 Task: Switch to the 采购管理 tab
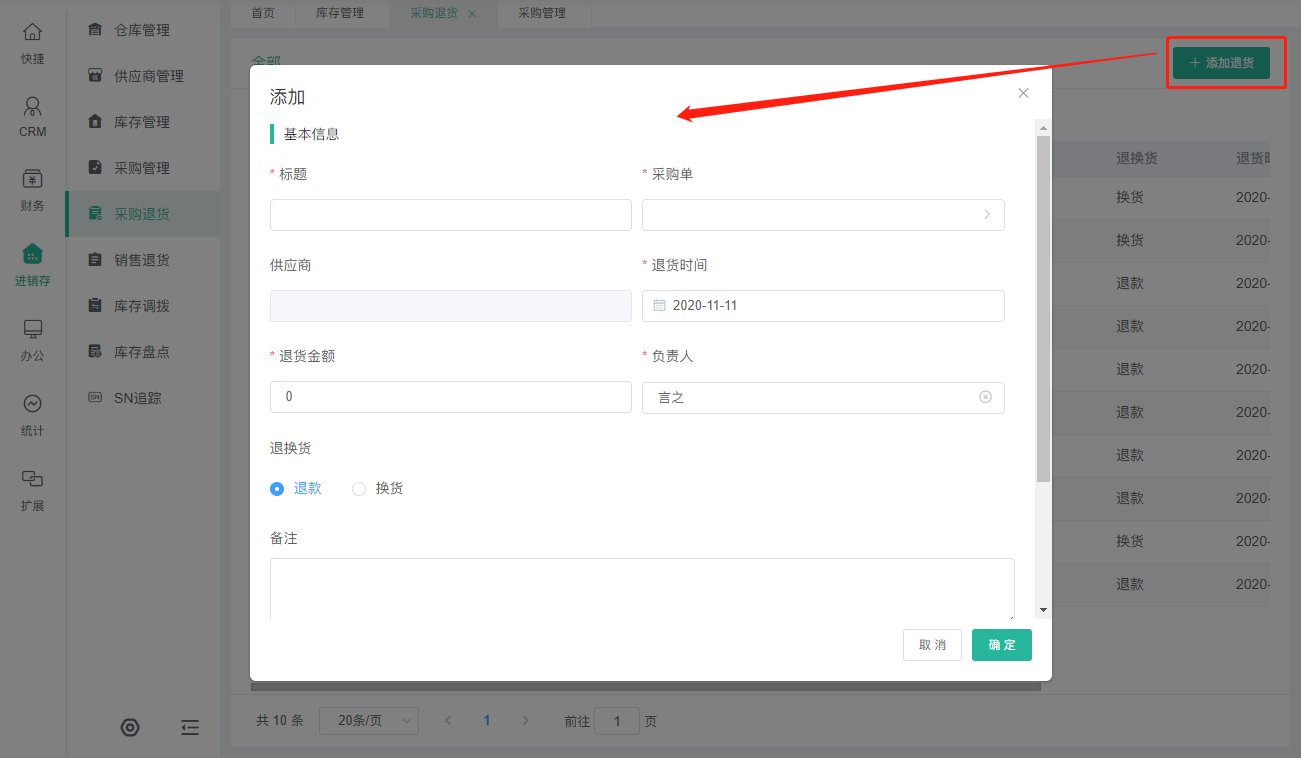[542, 13]
